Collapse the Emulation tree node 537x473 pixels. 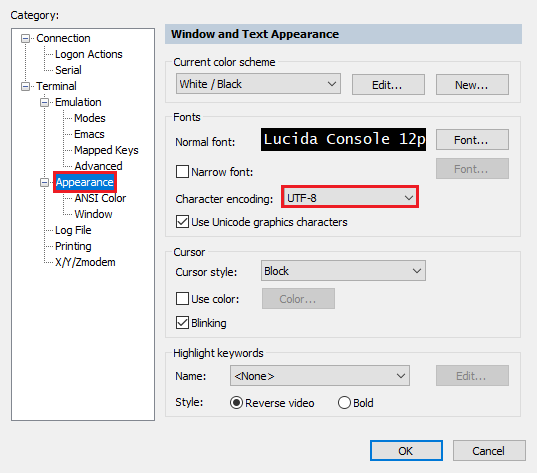44,102
